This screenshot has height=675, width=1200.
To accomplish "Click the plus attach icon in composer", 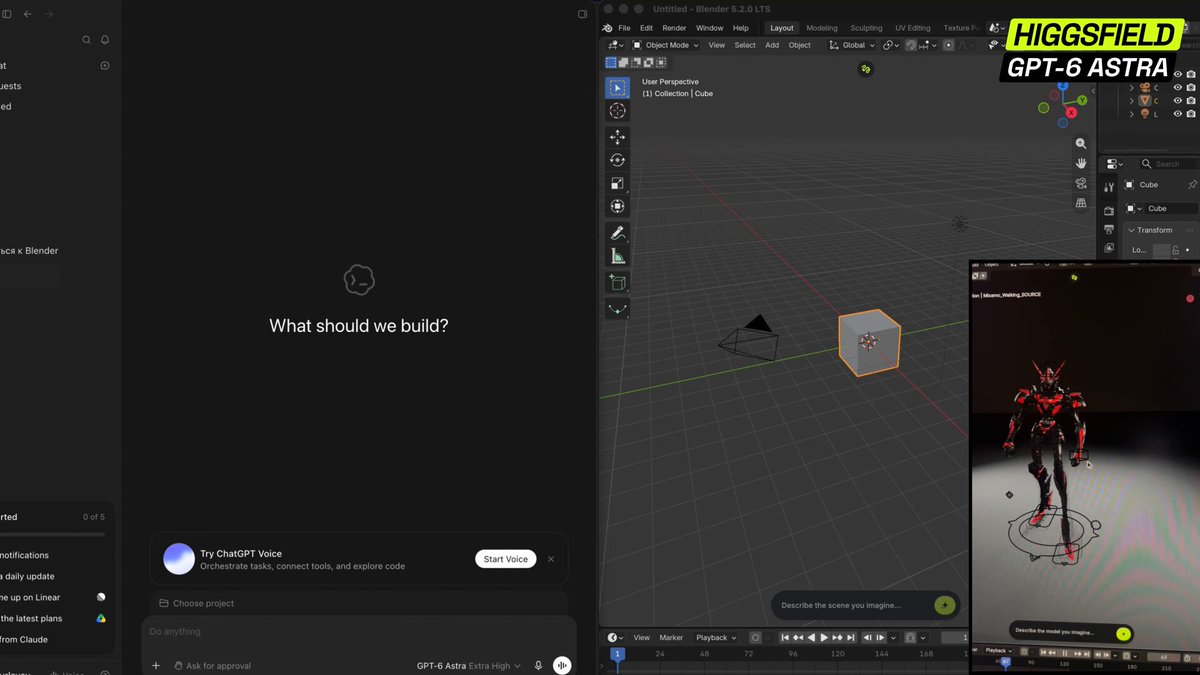I will click(x=156, y=665).
